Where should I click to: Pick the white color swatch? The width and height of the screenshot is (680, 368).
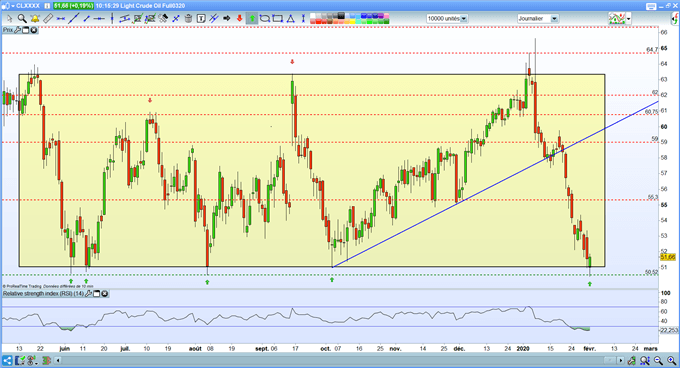(313, 16)
